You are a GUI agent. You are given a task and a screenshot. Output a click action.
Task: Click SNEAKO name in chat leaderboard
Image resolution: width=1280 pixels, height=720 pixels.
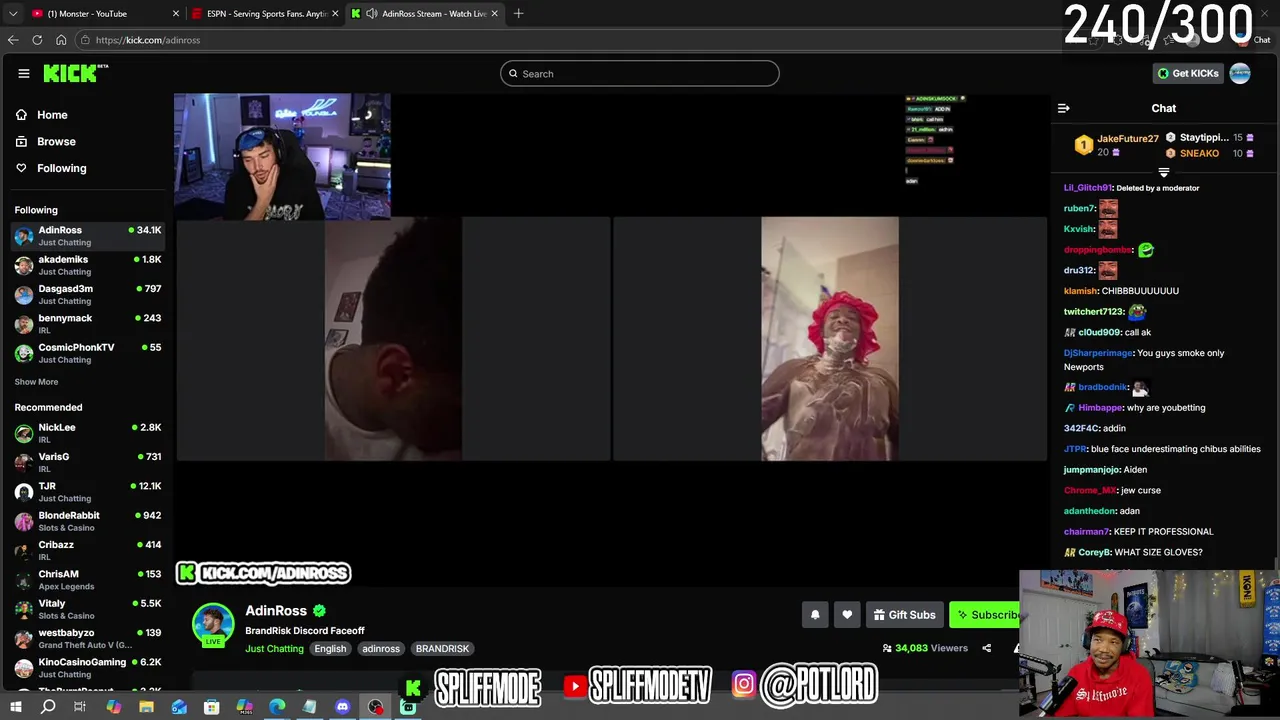[x=1199, y=154]
